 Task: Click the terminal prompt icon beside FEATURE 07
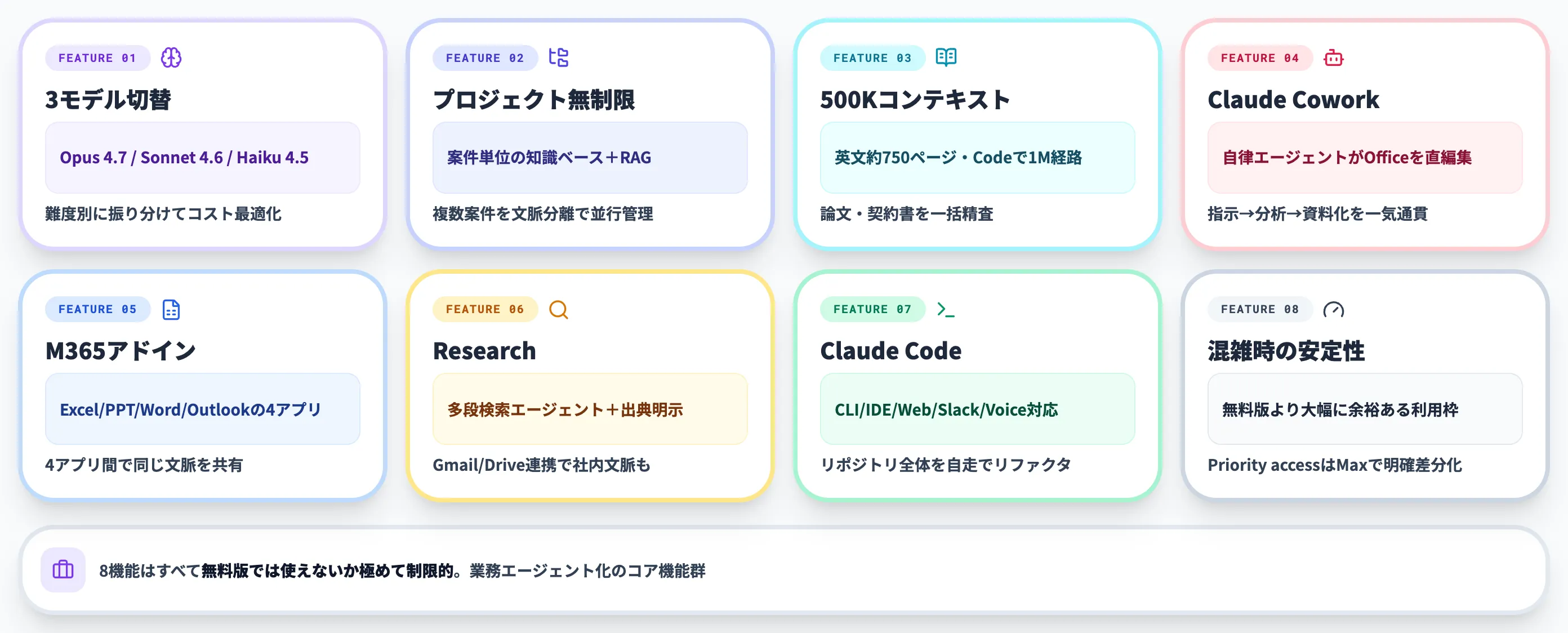946,309
